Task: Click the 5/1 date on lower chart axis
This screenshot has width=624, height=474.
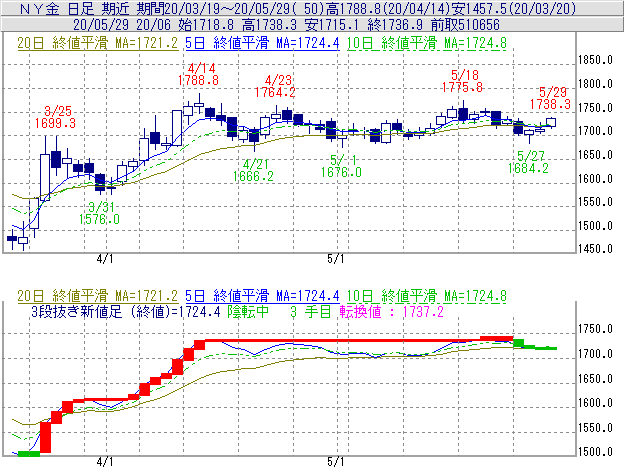Action: tap(336, 462)
